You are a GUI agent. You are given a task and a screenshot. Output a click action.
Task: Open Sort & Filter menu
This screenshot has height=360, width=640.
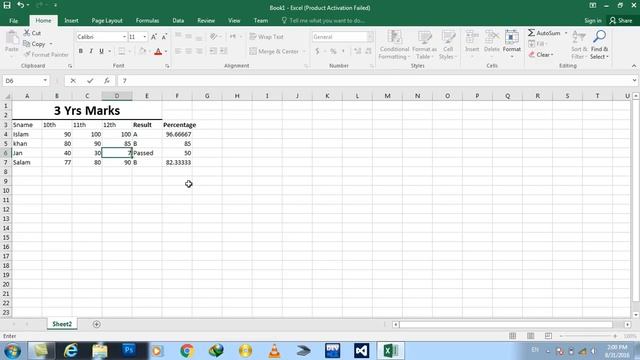click(579, 44)
